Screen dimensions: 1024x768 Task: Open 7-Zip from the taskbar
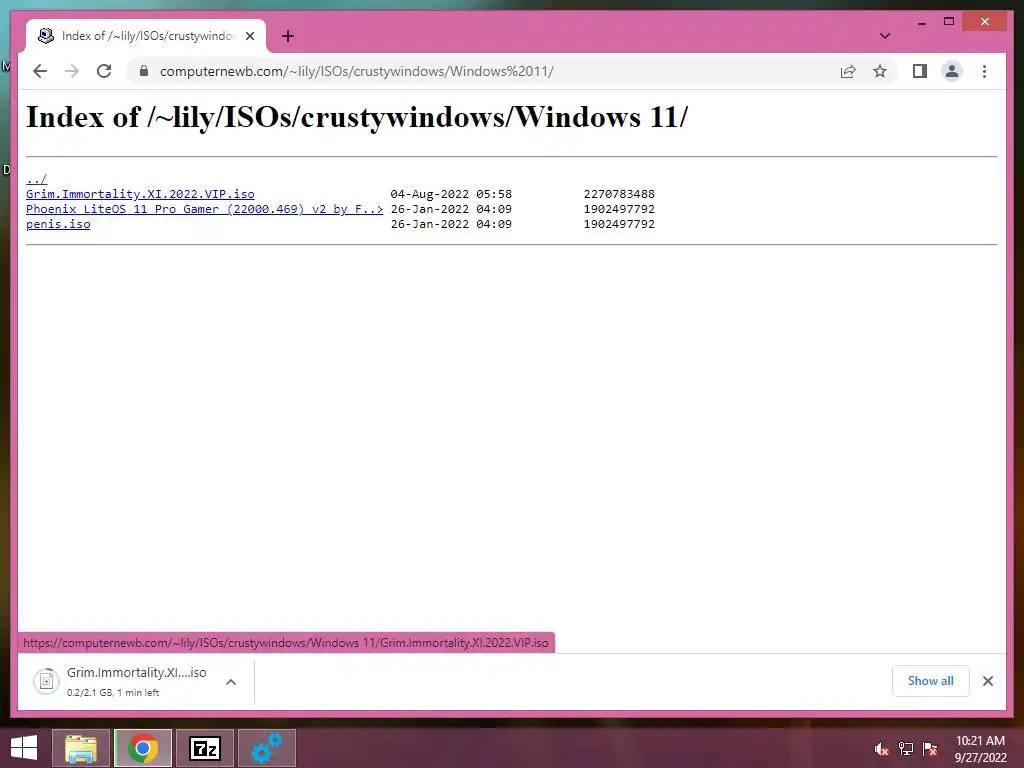click(x=205, y=748)
